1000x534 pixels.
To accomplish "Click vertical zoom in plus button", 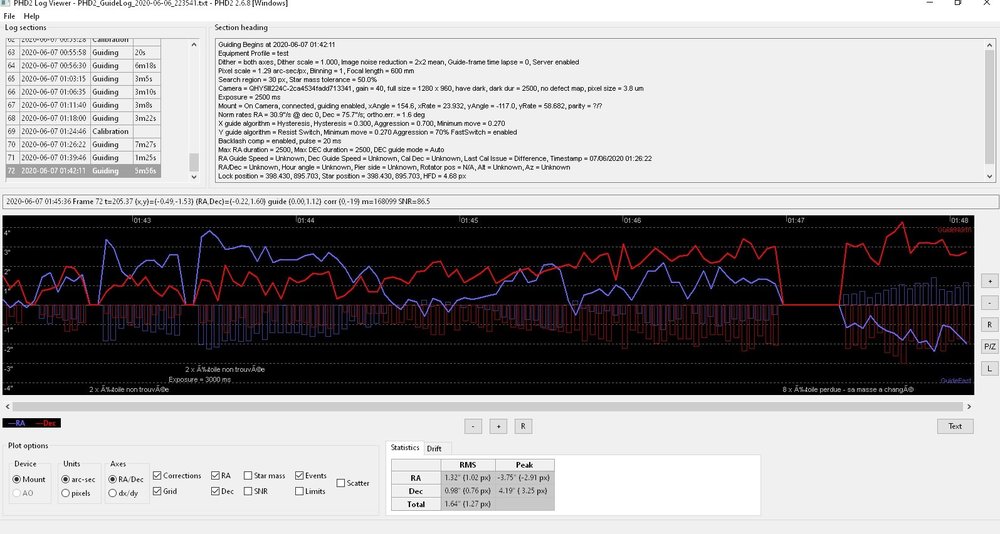I will pyautogui.click(x=989, y=281).
